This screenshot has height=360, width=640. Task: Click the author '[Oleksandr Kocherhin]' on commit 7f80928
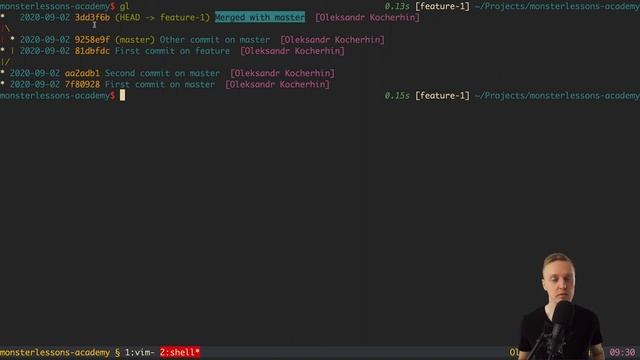point(278,84)
